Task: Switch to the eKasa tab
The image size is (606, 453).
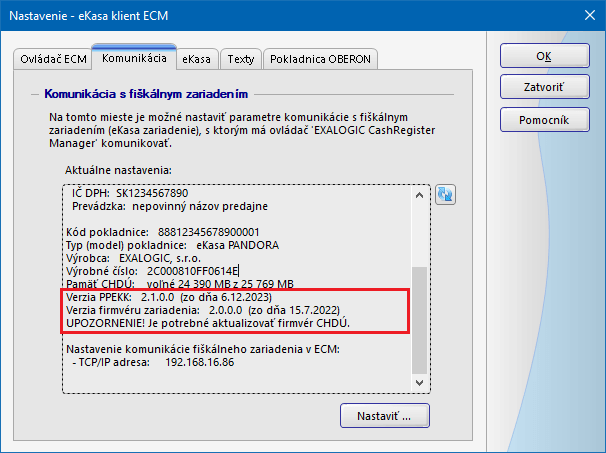Action: 195,59
